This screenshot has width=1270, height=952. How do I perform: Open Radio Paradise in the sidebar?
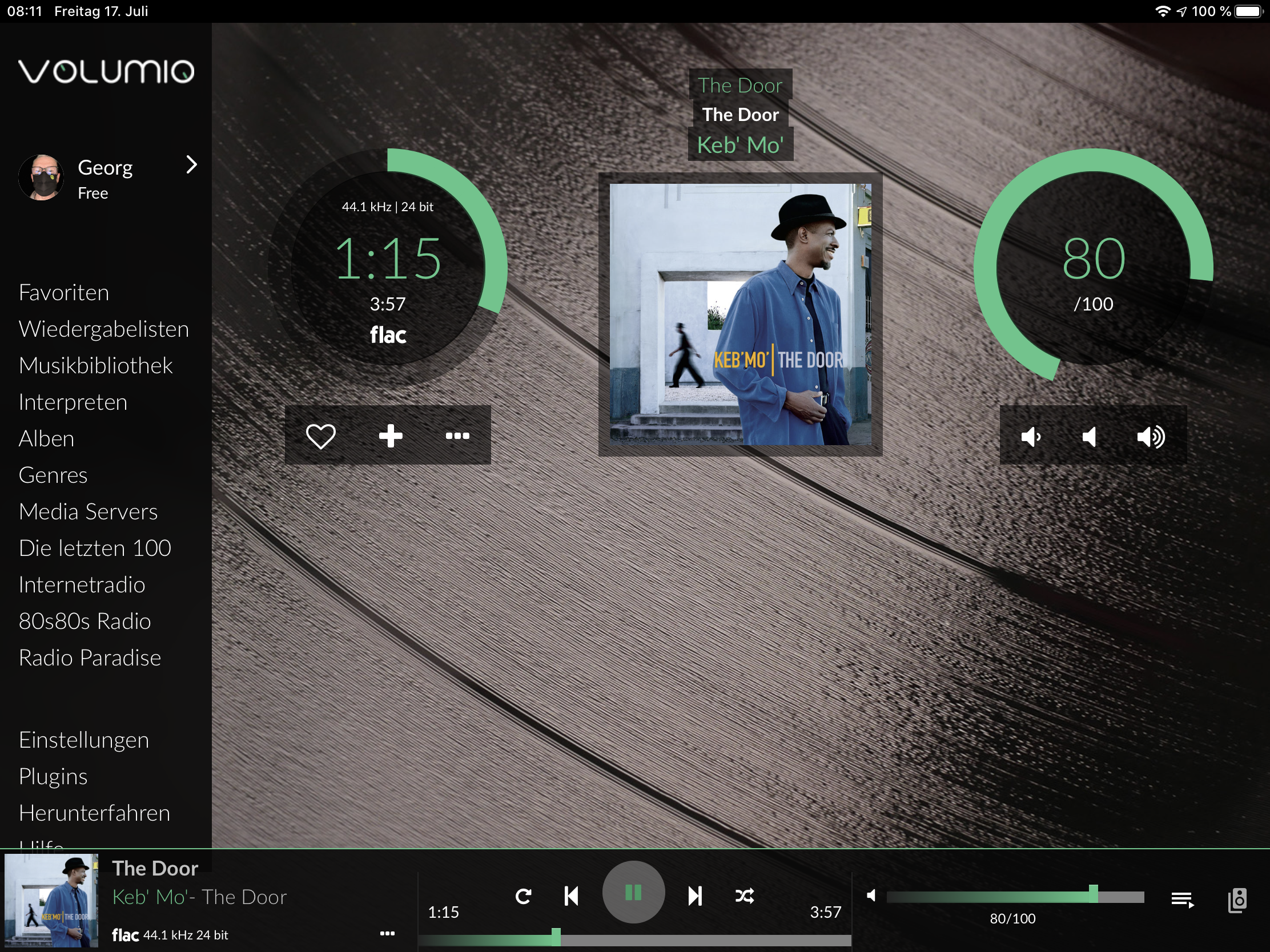90,658
